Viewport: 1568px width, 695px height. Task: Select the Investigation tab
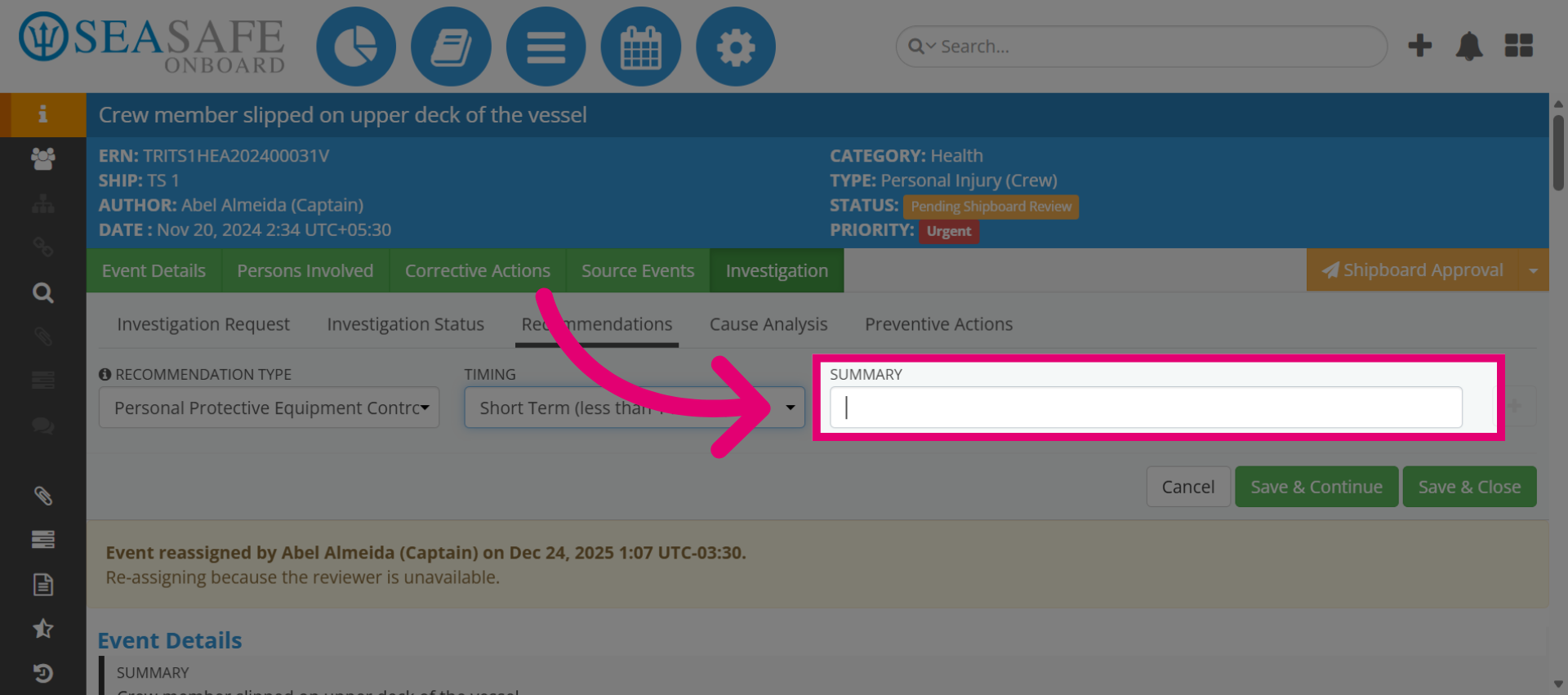(777, 270)
